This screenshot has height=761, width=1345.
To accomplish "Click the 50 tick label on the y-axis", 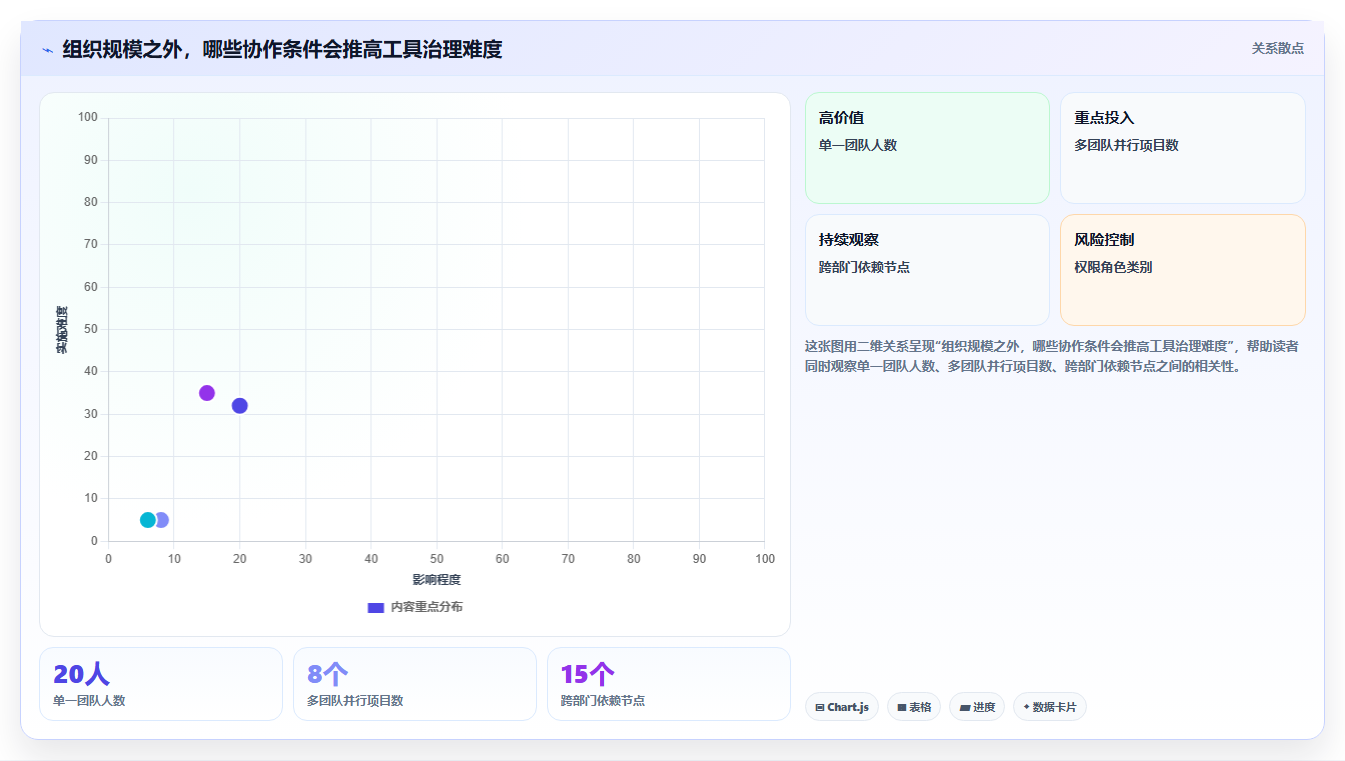I will pos(91,329).
